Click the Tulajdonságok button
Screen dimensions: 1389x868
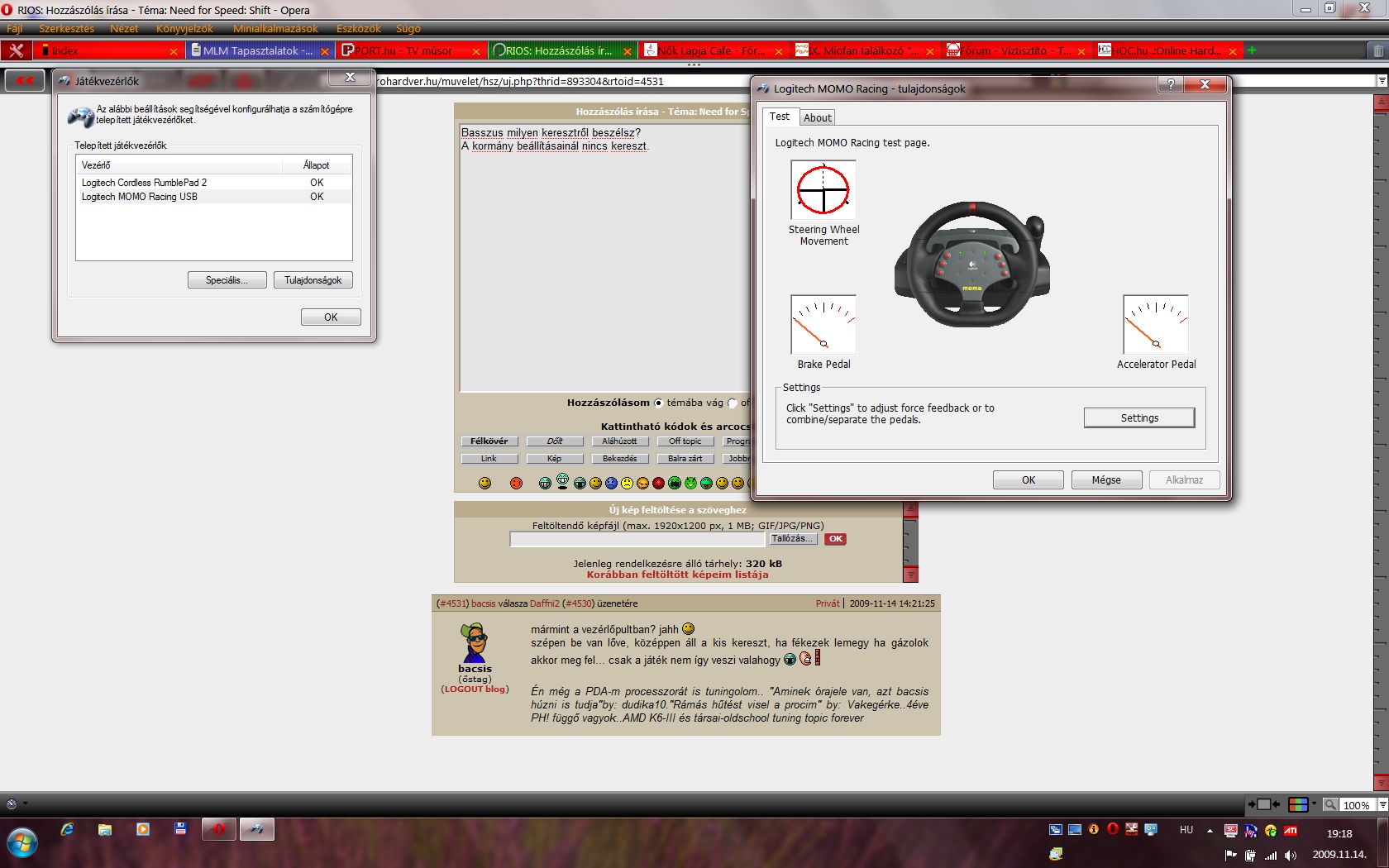313,280
